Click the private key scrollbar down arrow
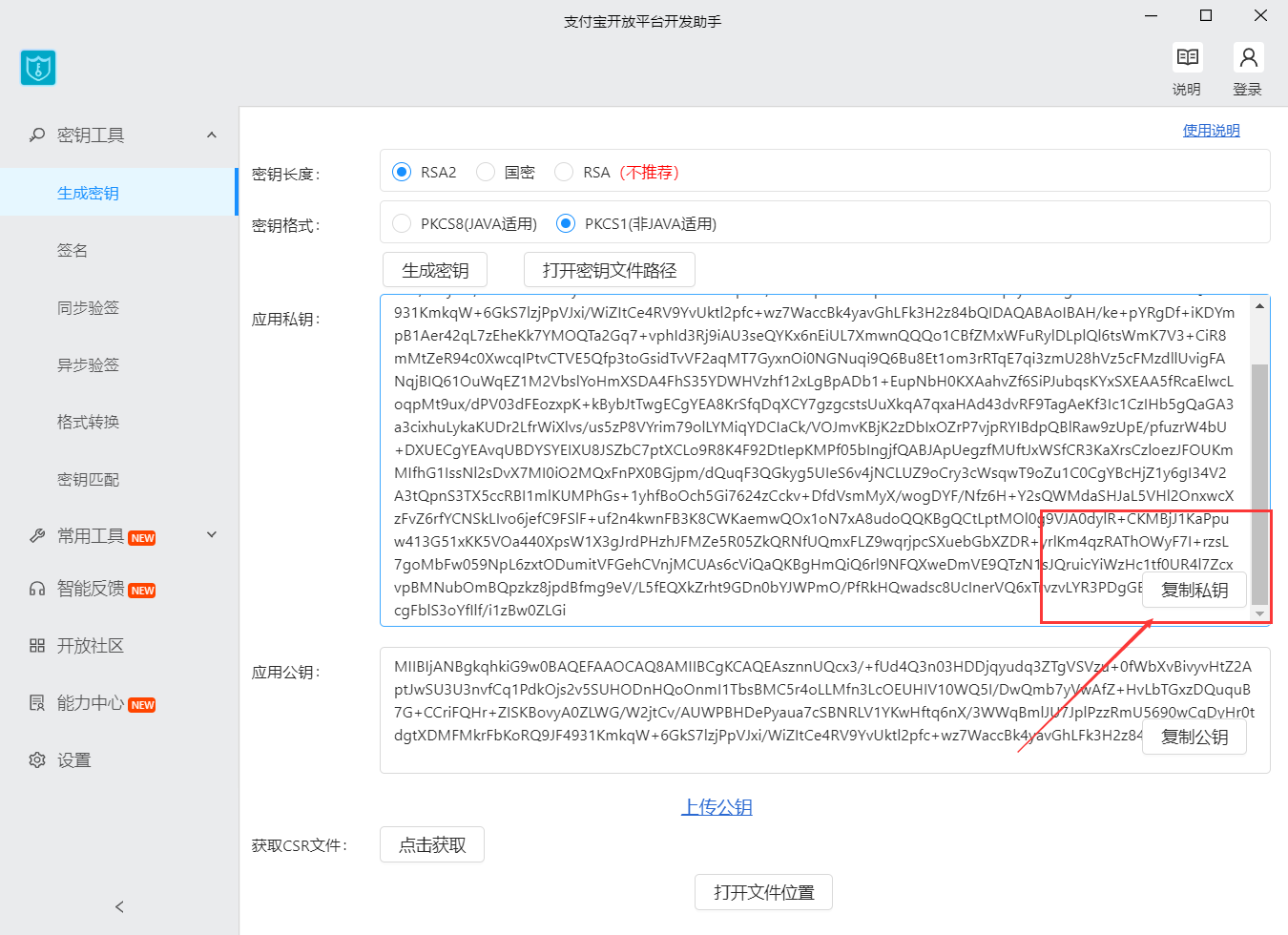Viewport: 1288px width, 935px height. tap(1260, 614)
